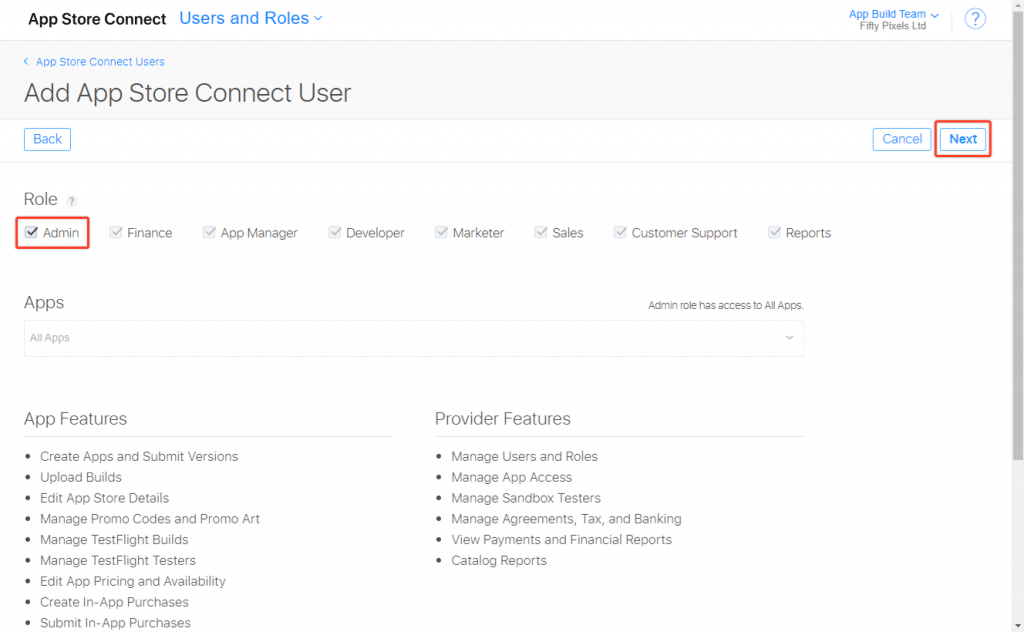The height and width of the screenshot is (632, 1024).
Task: Click the App Features heading
Action: pyautogui.click(x=76, y=419)
